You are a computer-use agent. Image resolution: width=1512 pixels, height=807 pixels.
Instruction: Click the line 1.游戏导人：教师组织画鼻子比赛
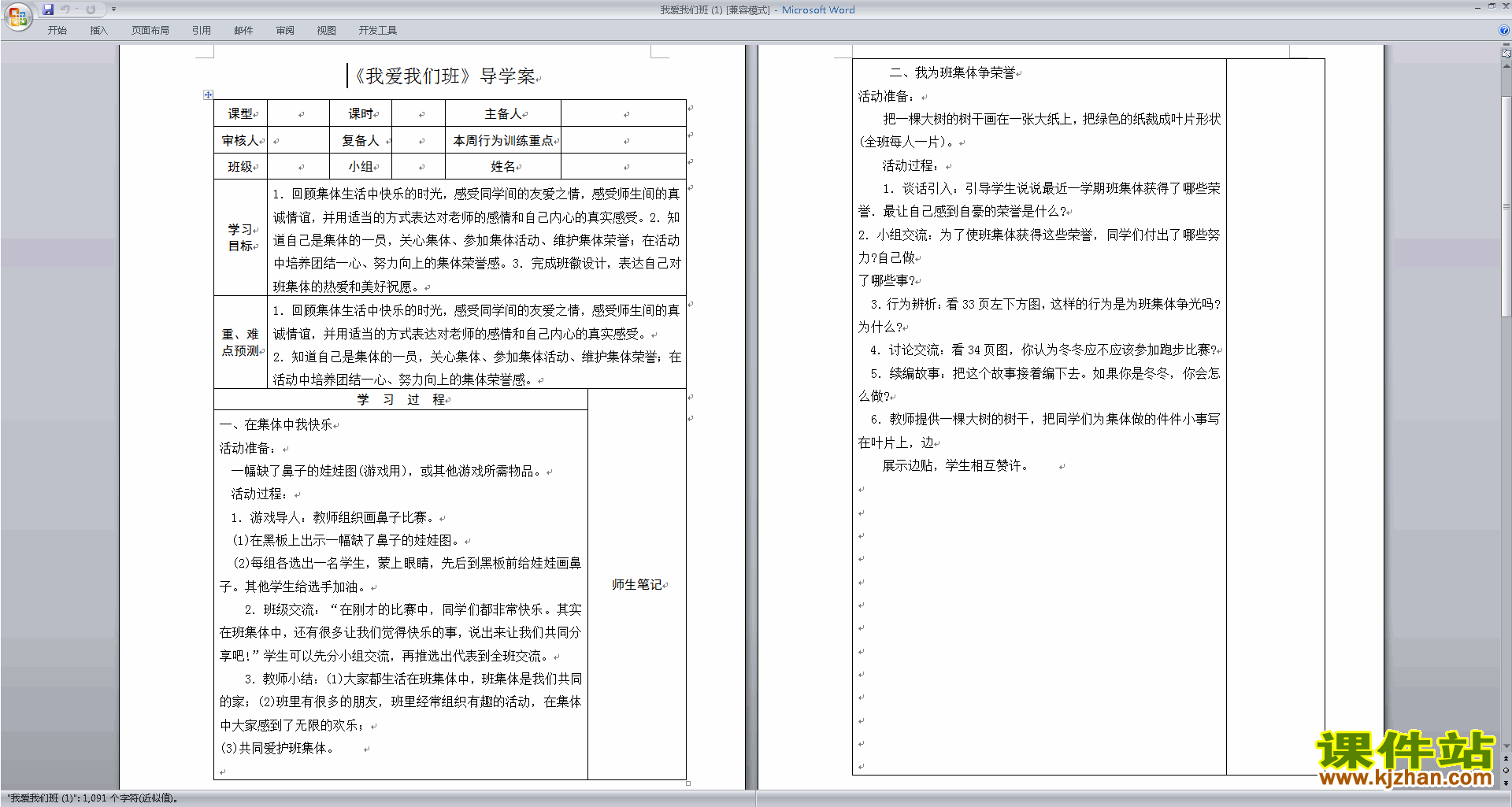333,517
